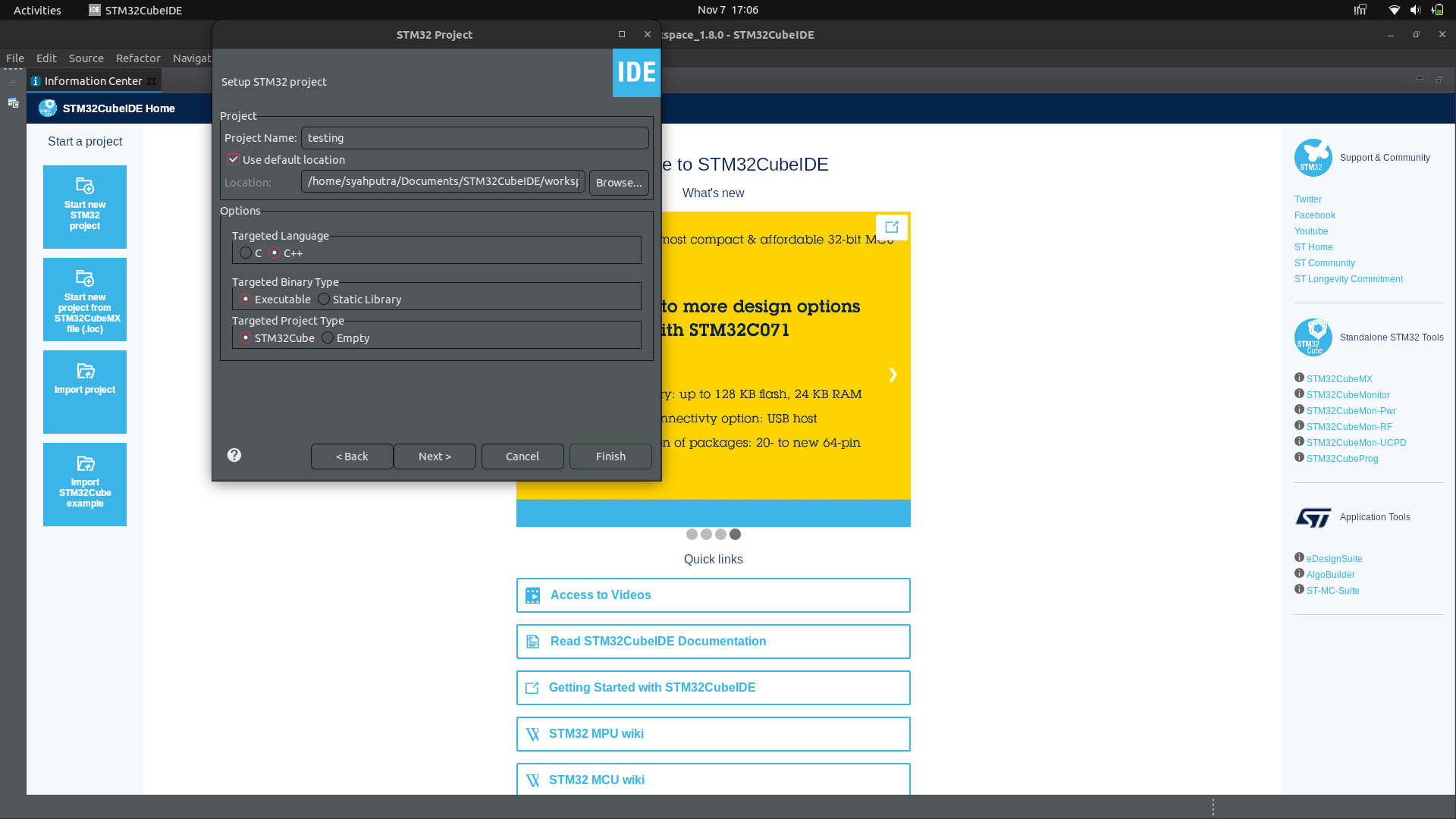The image size is (1456, 819).
Task: Click the Standalone STM32 Tools icon
Action: (x=1313, y=337)
